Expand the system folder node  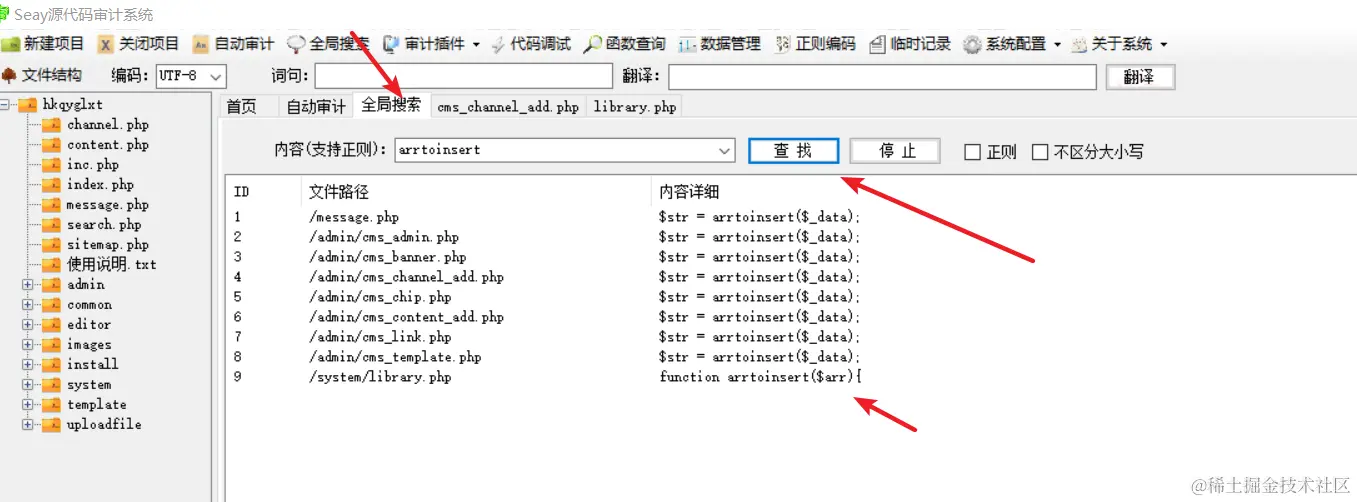click(x=27, y=385)
